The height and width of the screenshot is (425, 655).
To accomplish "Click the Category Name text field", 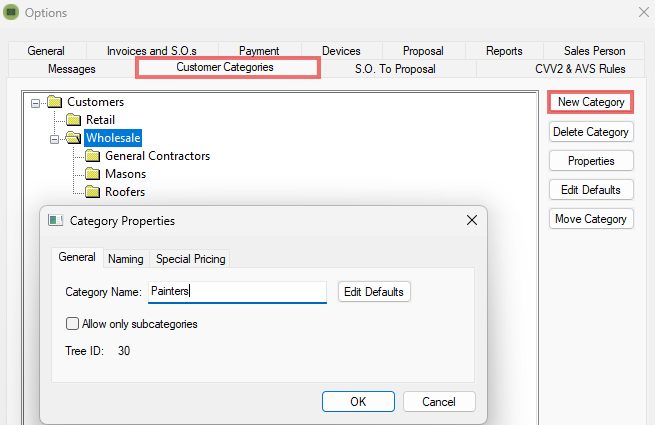I will click(x=237, y=292).
